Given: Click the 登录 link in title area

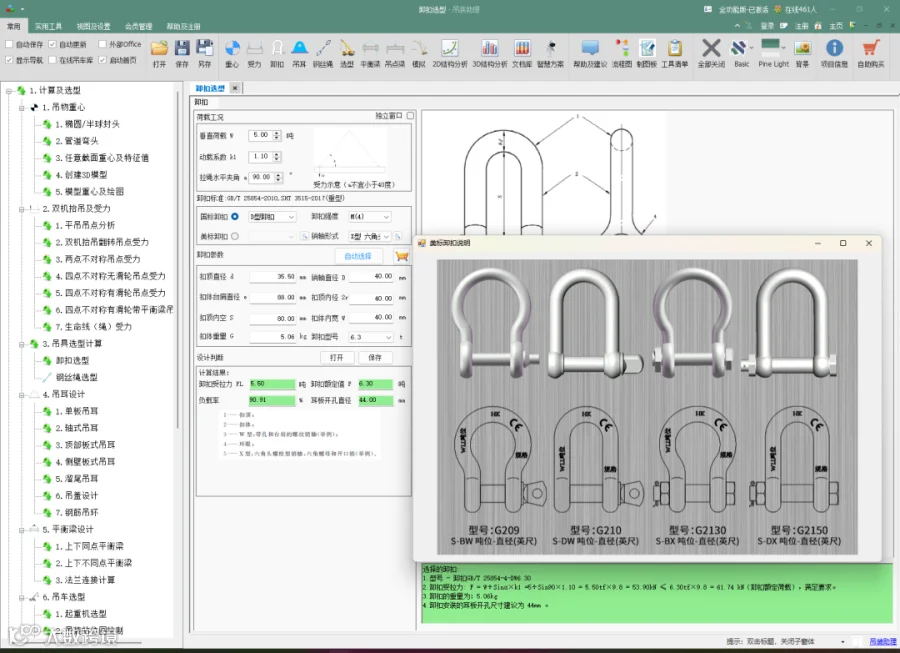Looking at the screenshot, I should click(767, 26).
